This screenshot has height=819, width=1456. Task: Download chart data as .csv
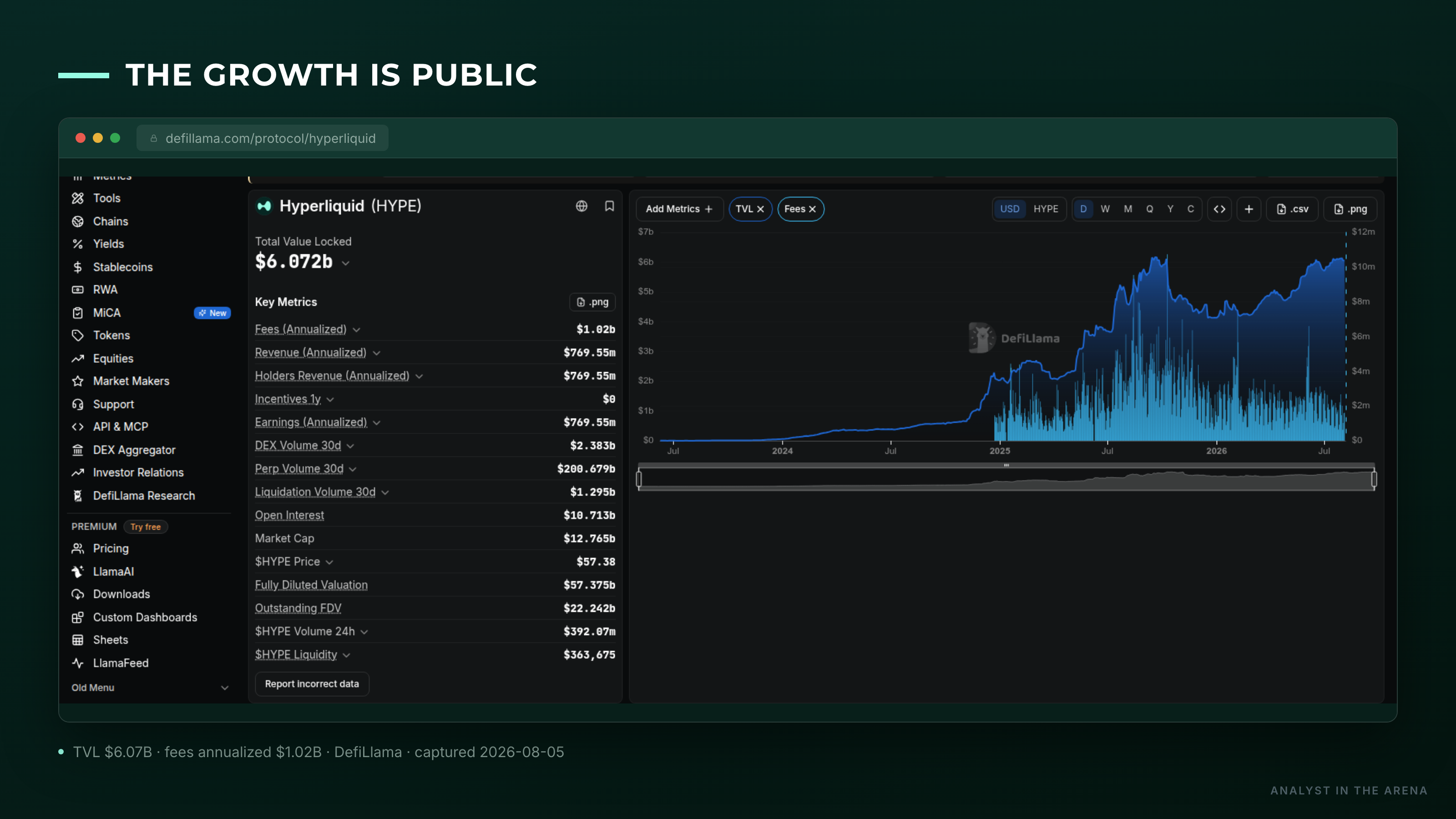click(1293, 209)
